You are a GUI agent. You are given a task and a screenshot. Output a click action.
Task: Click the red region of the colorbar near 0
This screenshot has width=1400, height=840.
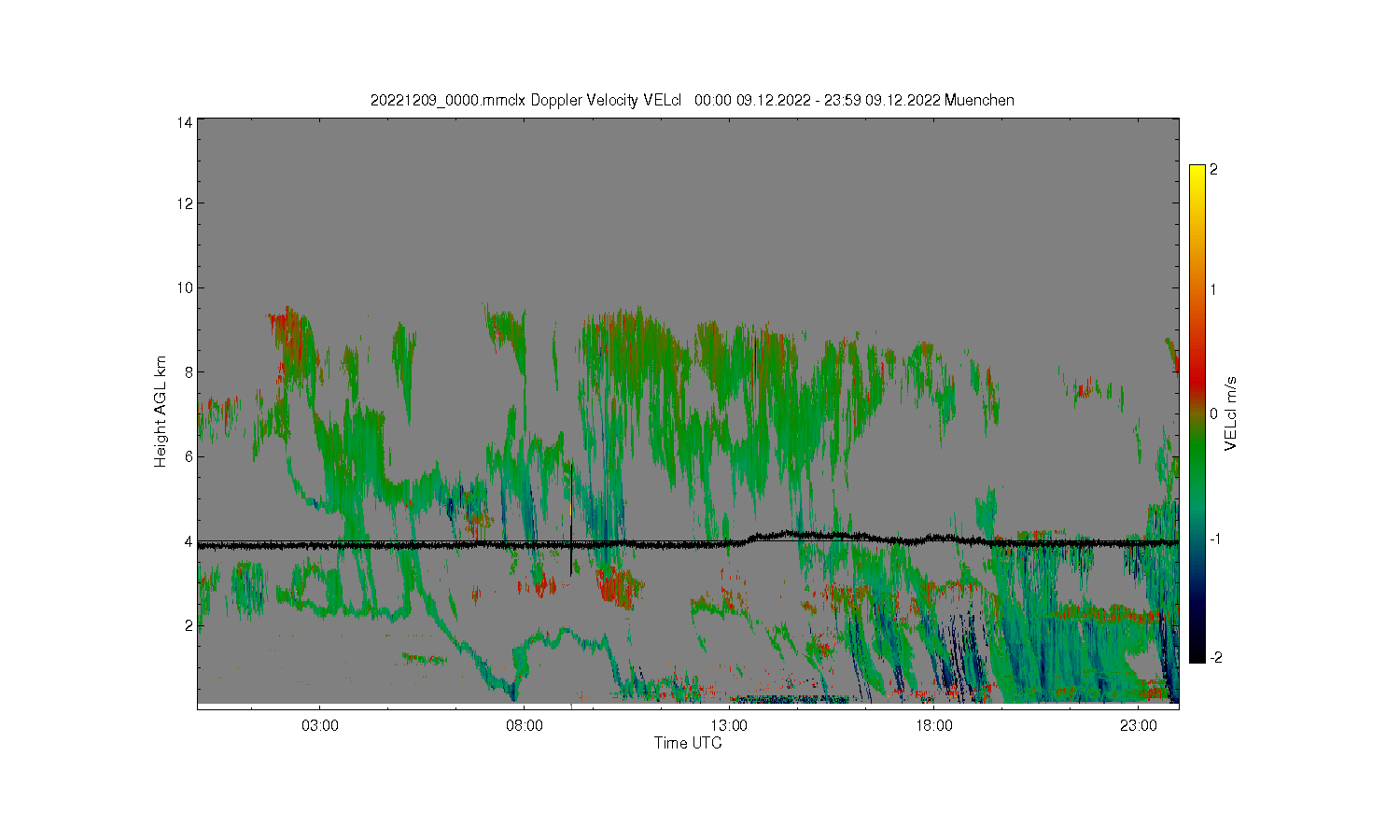(1197, 383)
